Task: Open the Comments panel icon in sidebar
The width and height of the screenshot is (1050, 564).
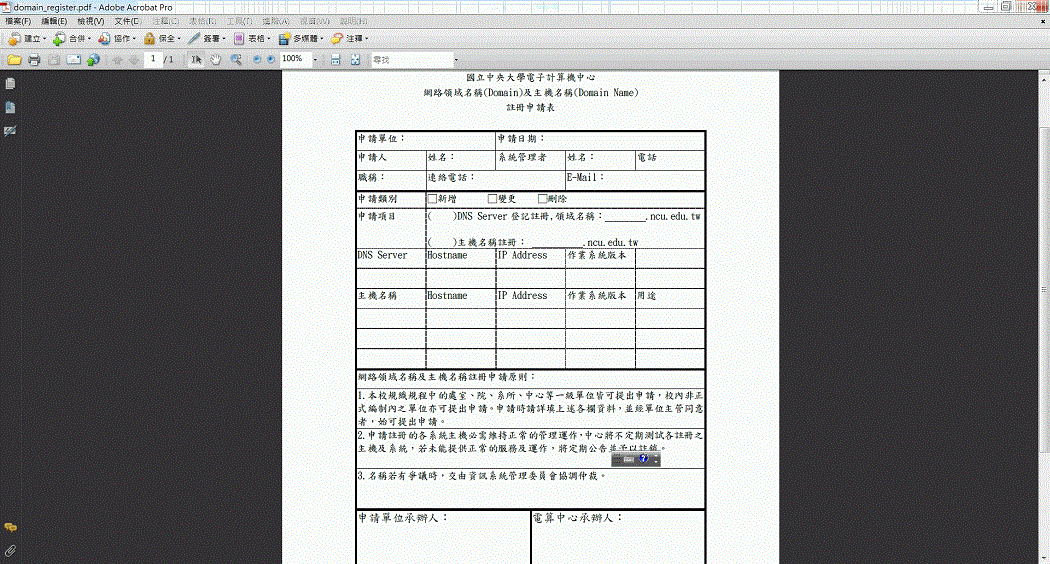Action: tap(10, 526)
